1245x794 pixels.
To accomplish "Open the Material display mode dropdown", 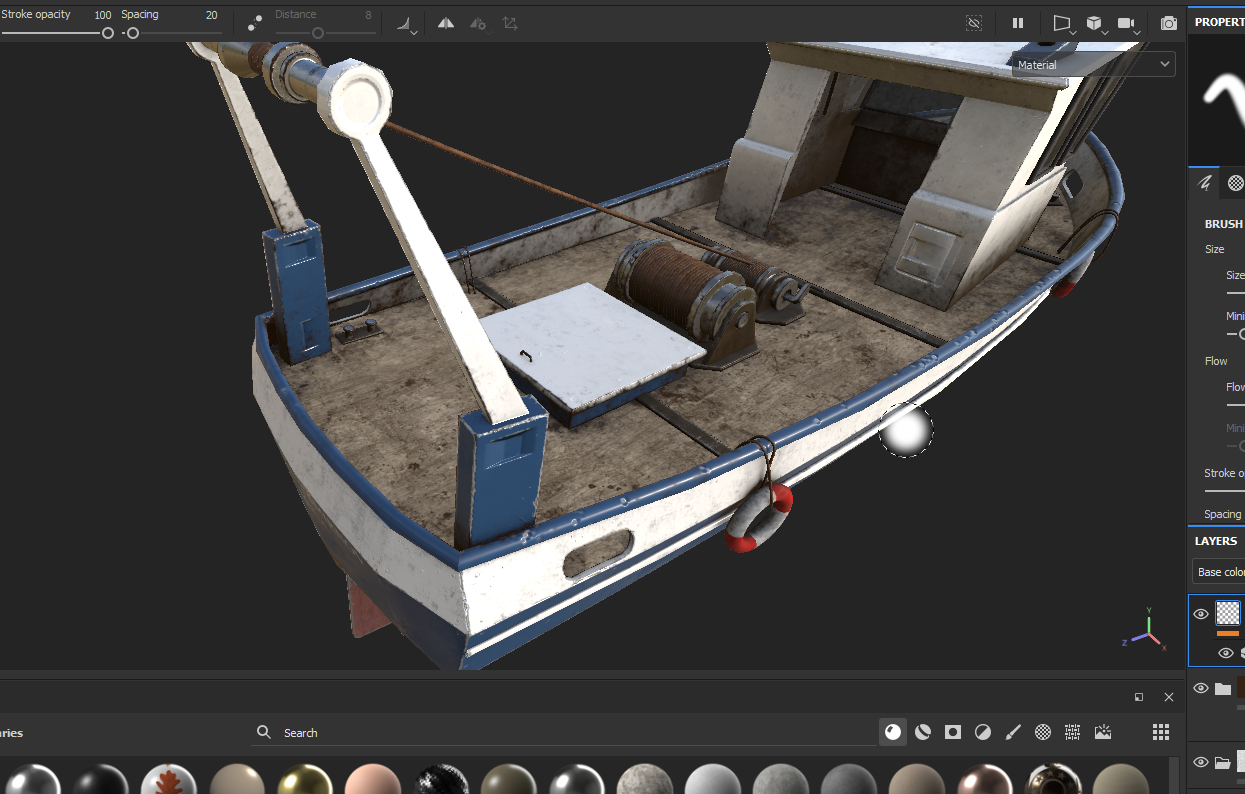I will (1093, 65).
